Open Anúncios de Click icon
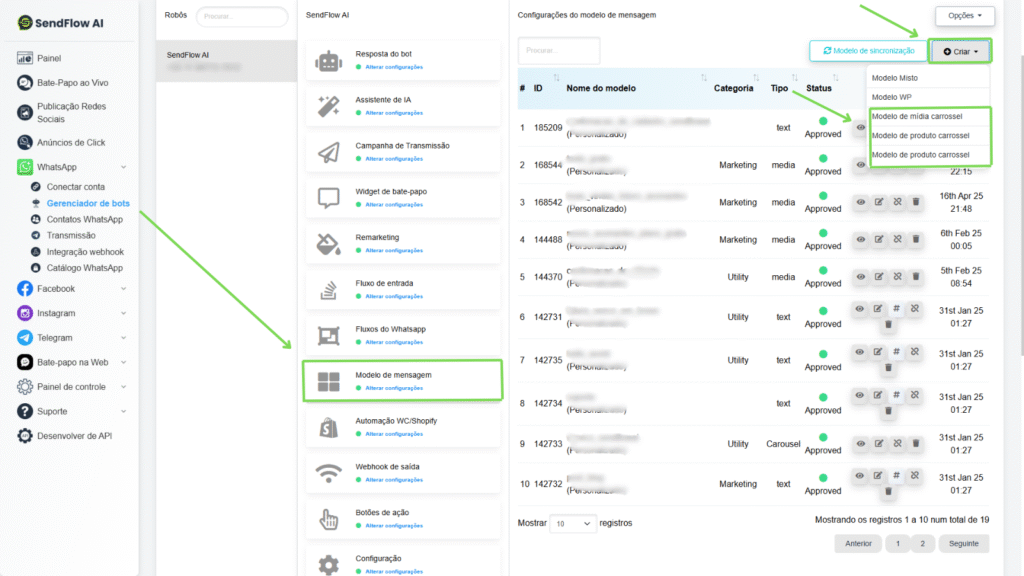Screen dimensions: 1024x576 25,142
